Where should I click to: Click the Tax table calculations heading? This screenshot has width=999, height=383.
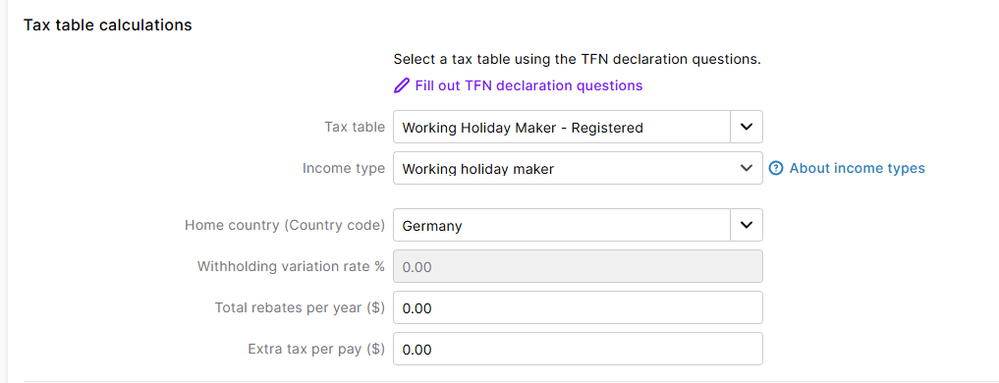pos(108,25)
